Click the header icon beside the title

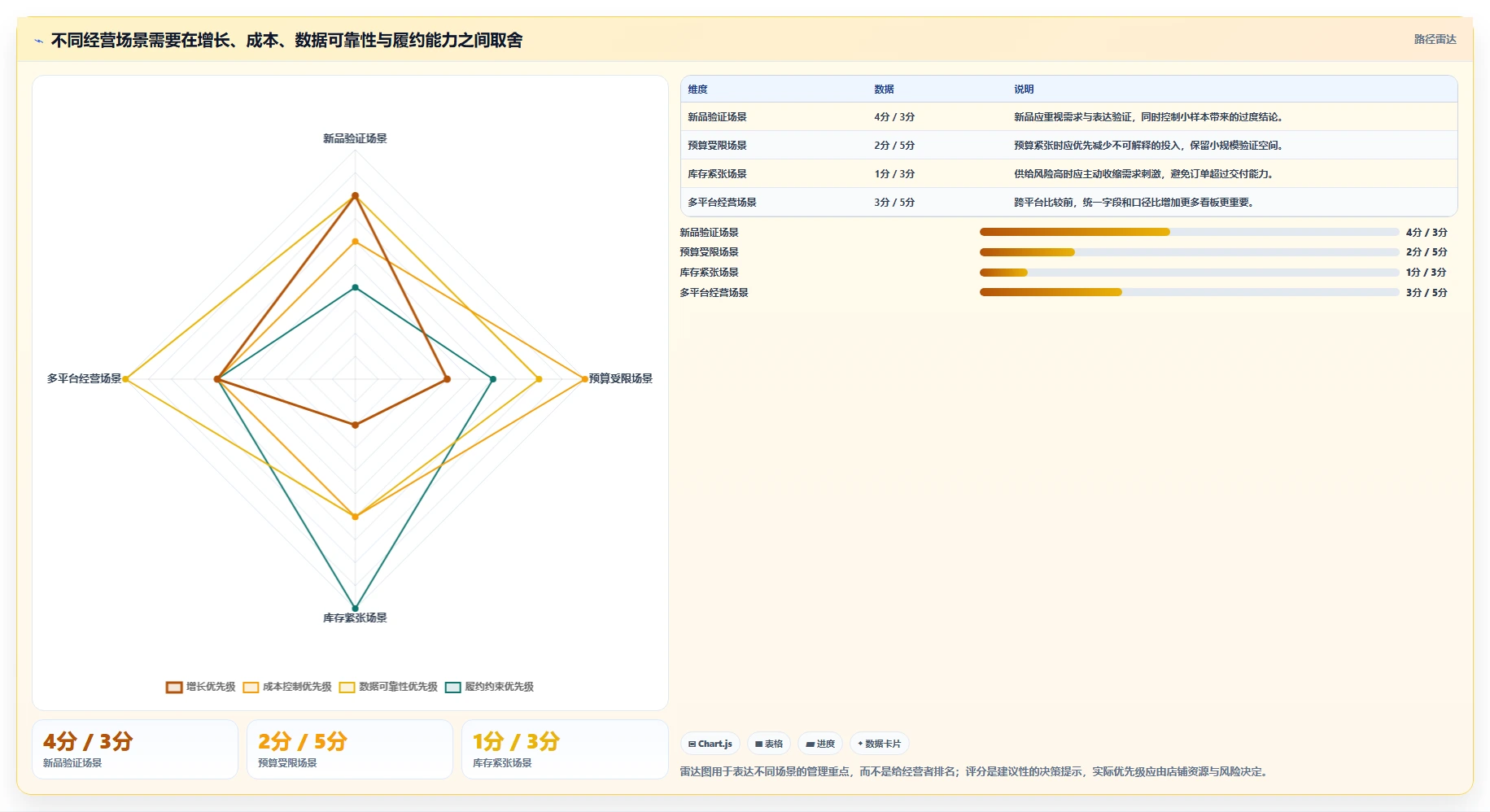coord(38,41)
